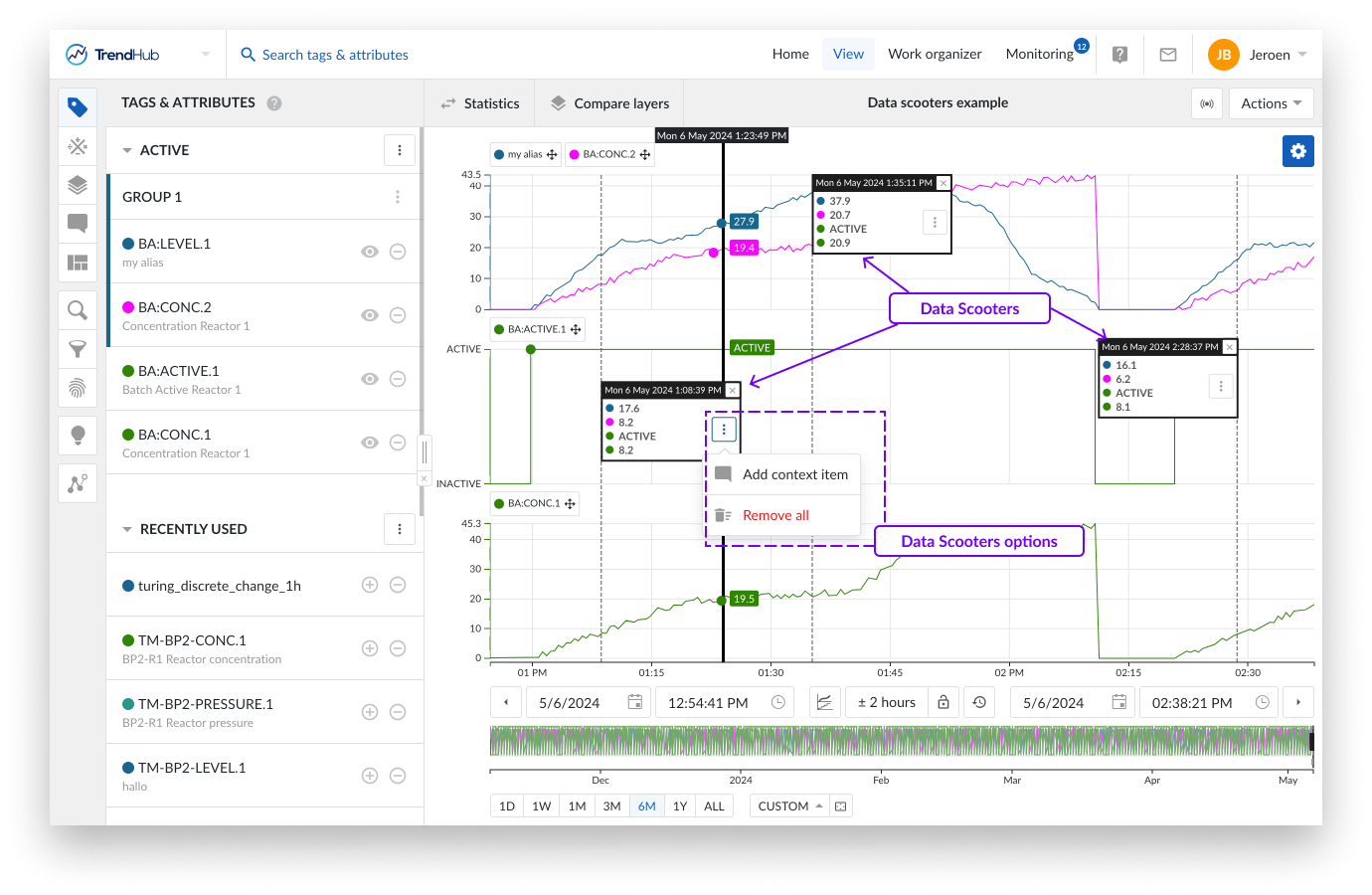Viewport: 1372px width, 895px height.
Task: Switch to the Work organizer tab
Action: coord(935,55)
